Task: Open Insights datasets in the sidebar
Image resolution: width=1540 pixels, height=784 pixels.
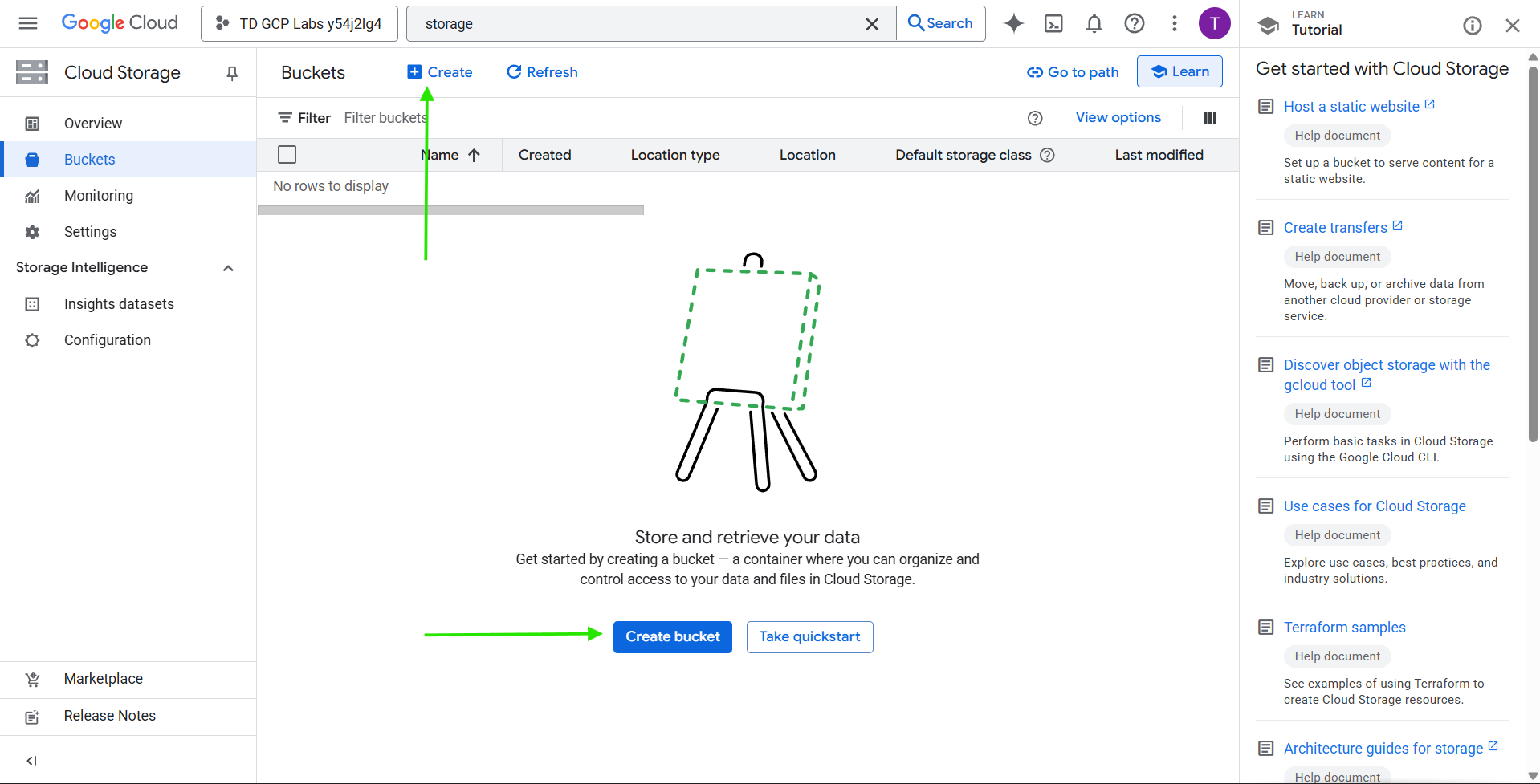Action: click(119, 304)
